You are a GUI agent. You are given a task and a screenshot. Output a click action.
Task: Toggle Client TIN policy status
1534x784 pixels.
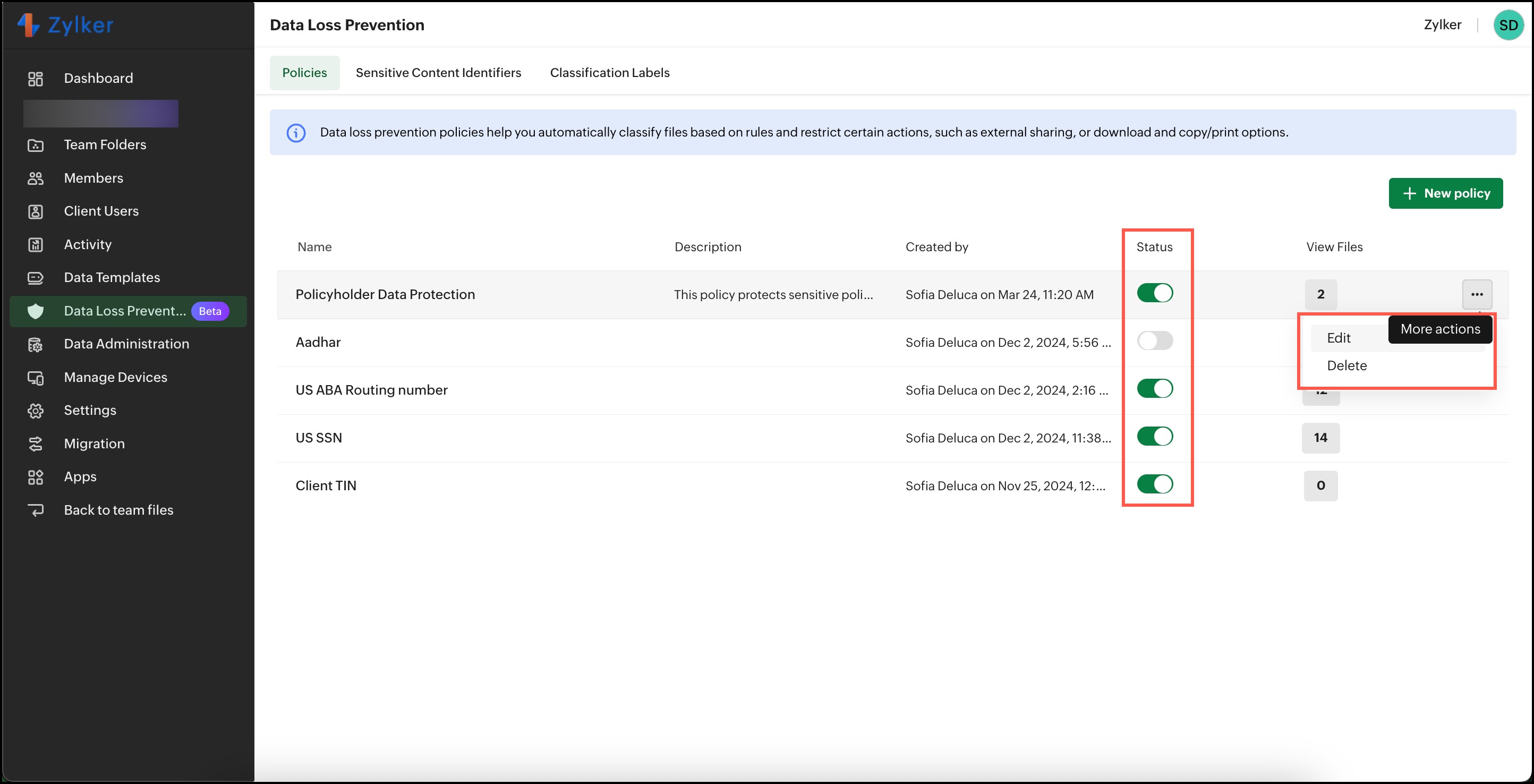[1154, 484]
